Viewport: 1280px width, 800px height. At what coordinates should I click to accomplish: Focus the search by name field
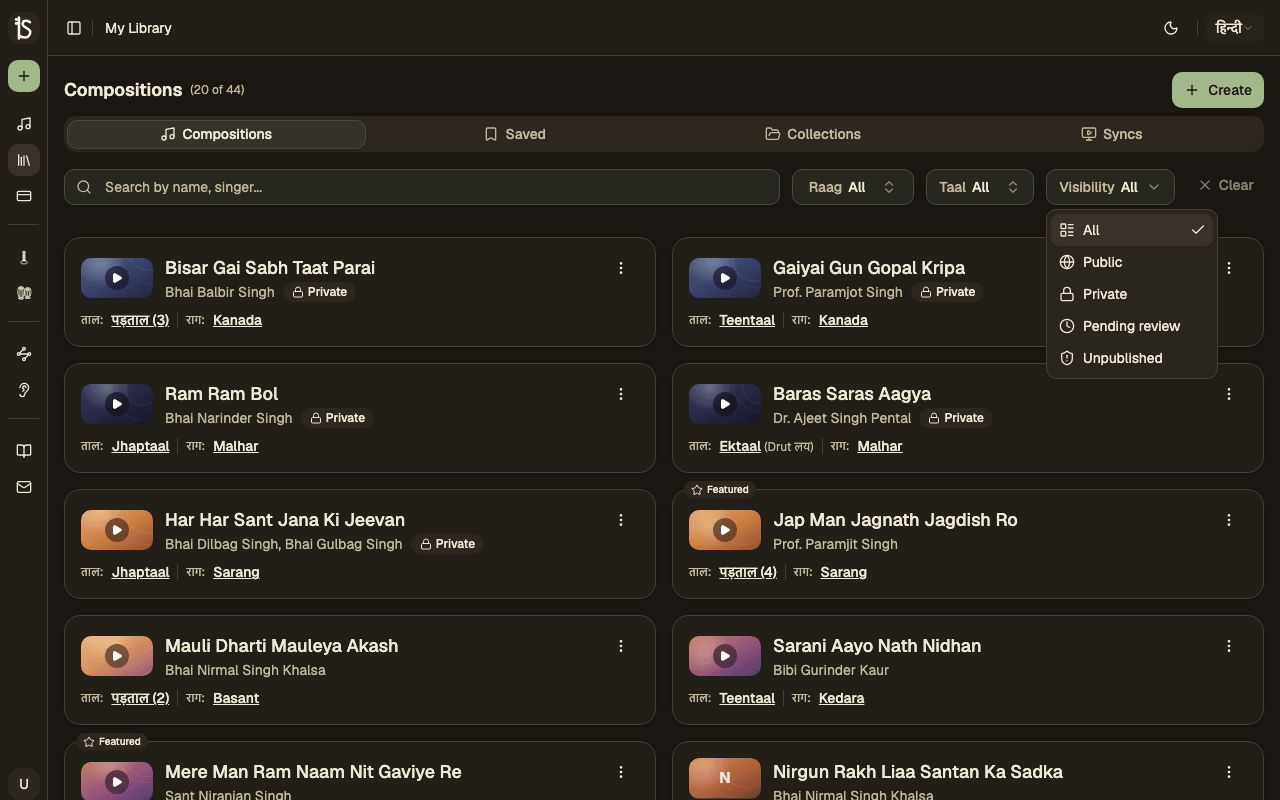422,187
